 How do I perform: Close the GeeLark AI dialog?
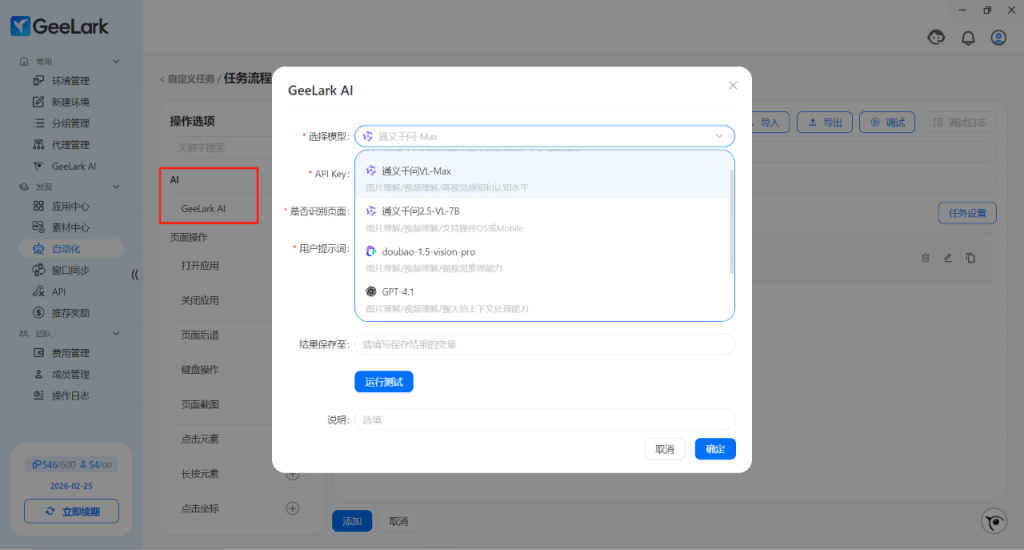(x=733, y=86)
